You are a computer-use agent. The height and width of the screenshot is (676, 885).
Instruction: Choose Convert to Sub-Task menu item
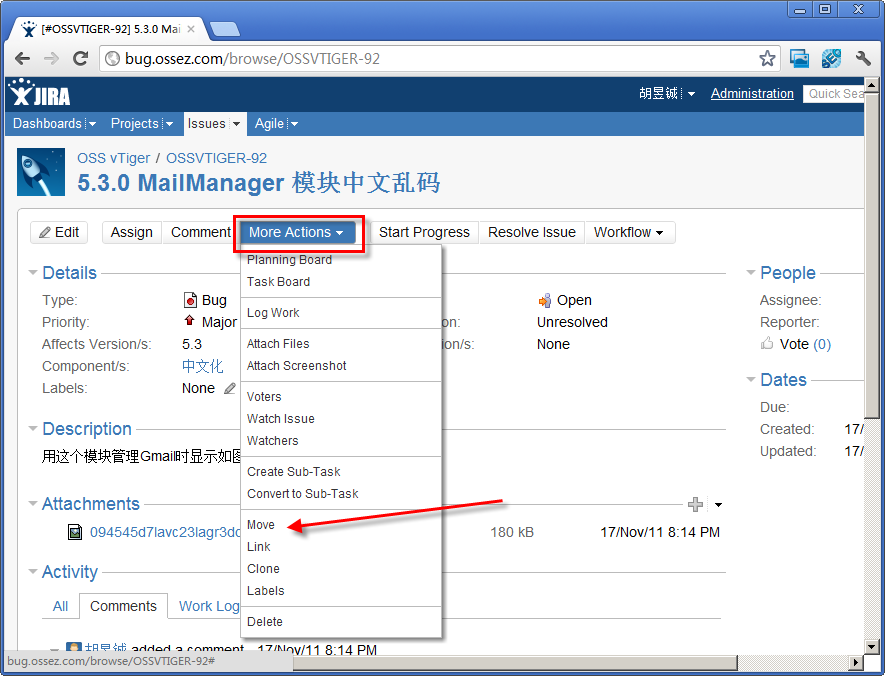coord(341,494)
